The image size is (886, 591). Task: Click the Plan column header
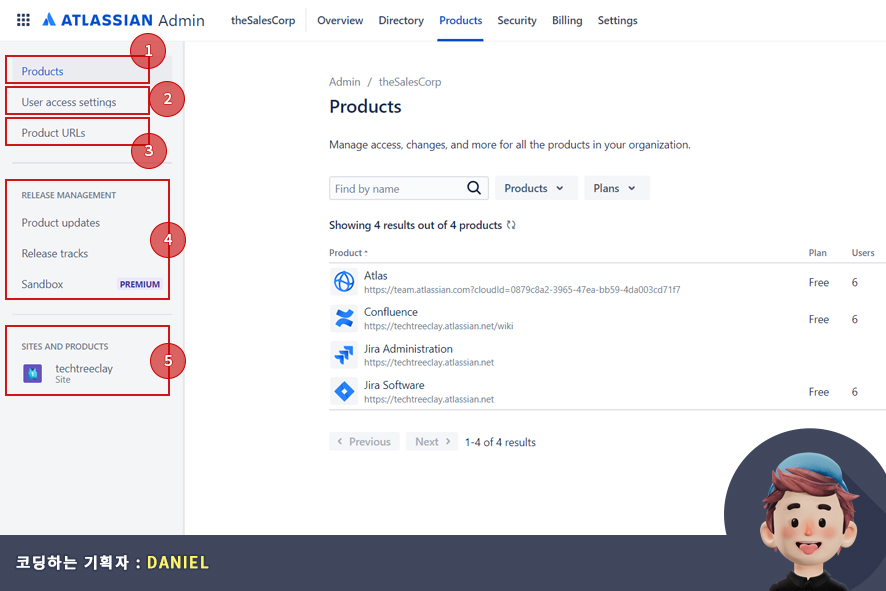click(817, 253)
